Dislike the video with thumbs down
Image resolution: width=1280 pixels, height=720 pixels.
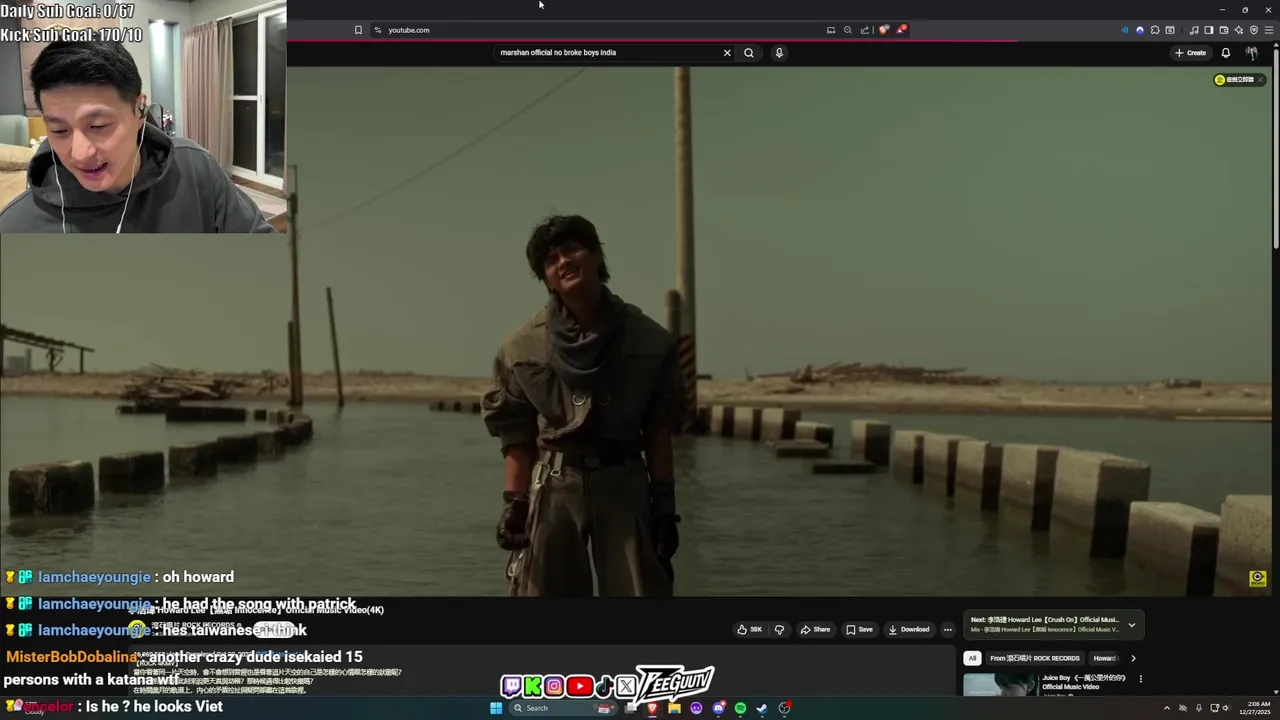coord(779,630)
